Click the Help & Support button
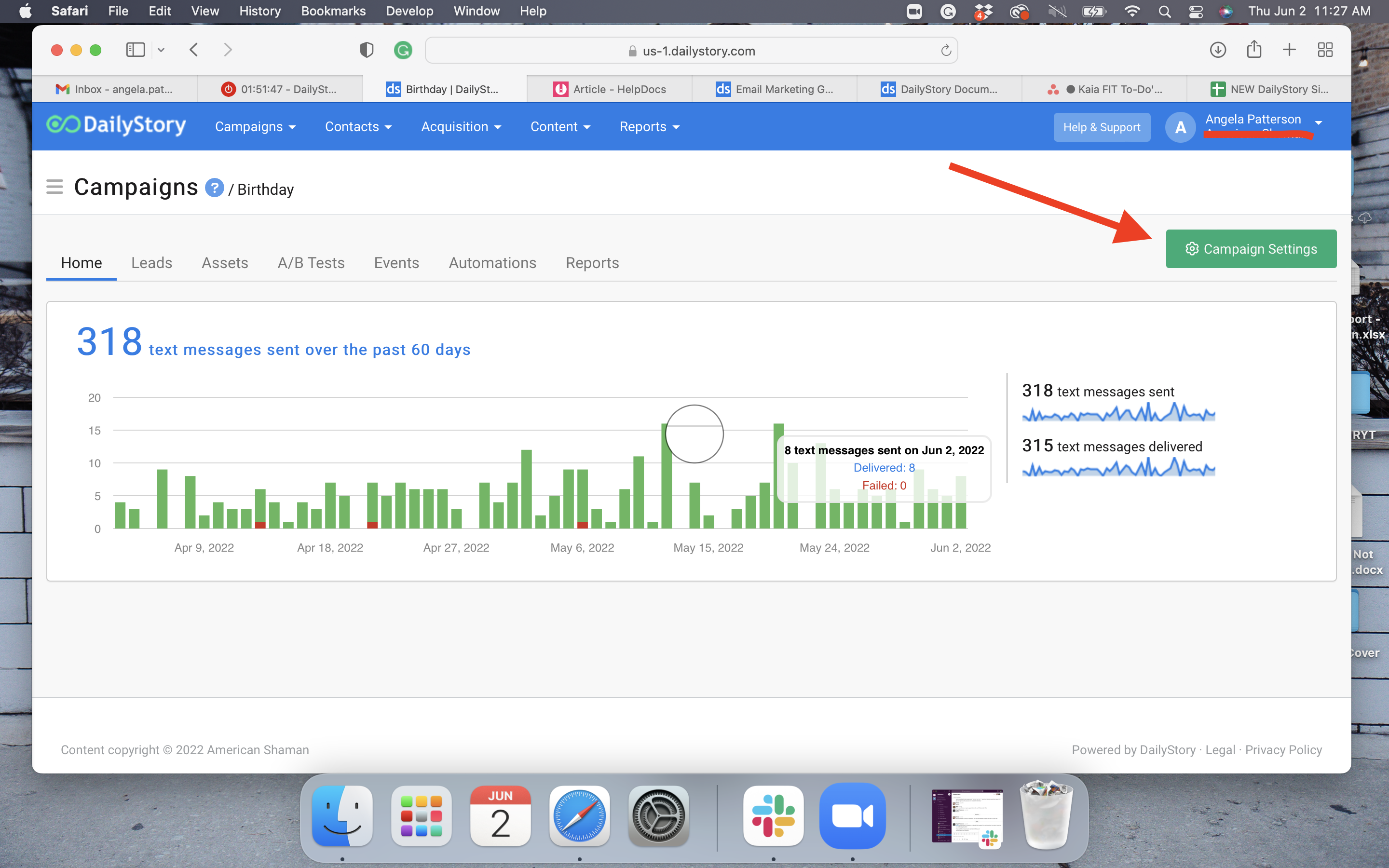The width and height of the screenshot is (1389, 868). tap(1102, 127)
